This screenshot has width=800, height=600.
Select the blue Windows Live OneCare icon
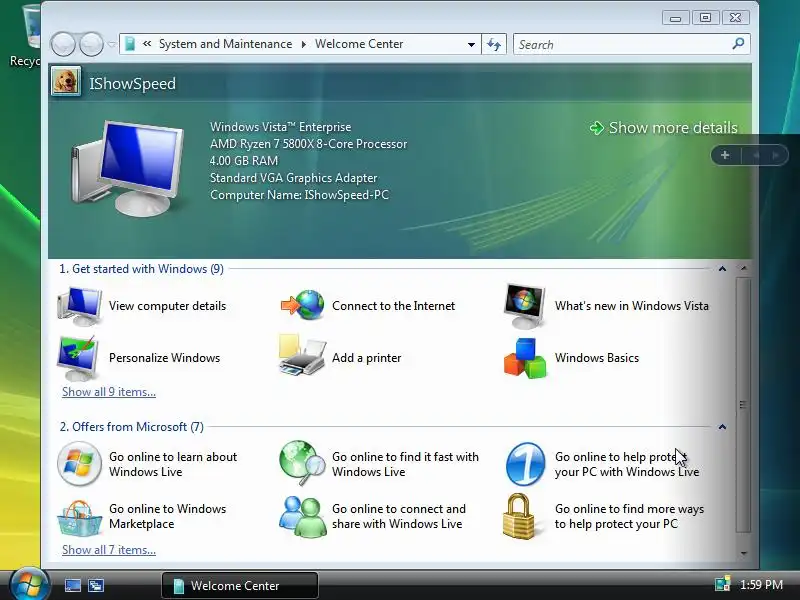pyautogui.click(x=525, y=464)
